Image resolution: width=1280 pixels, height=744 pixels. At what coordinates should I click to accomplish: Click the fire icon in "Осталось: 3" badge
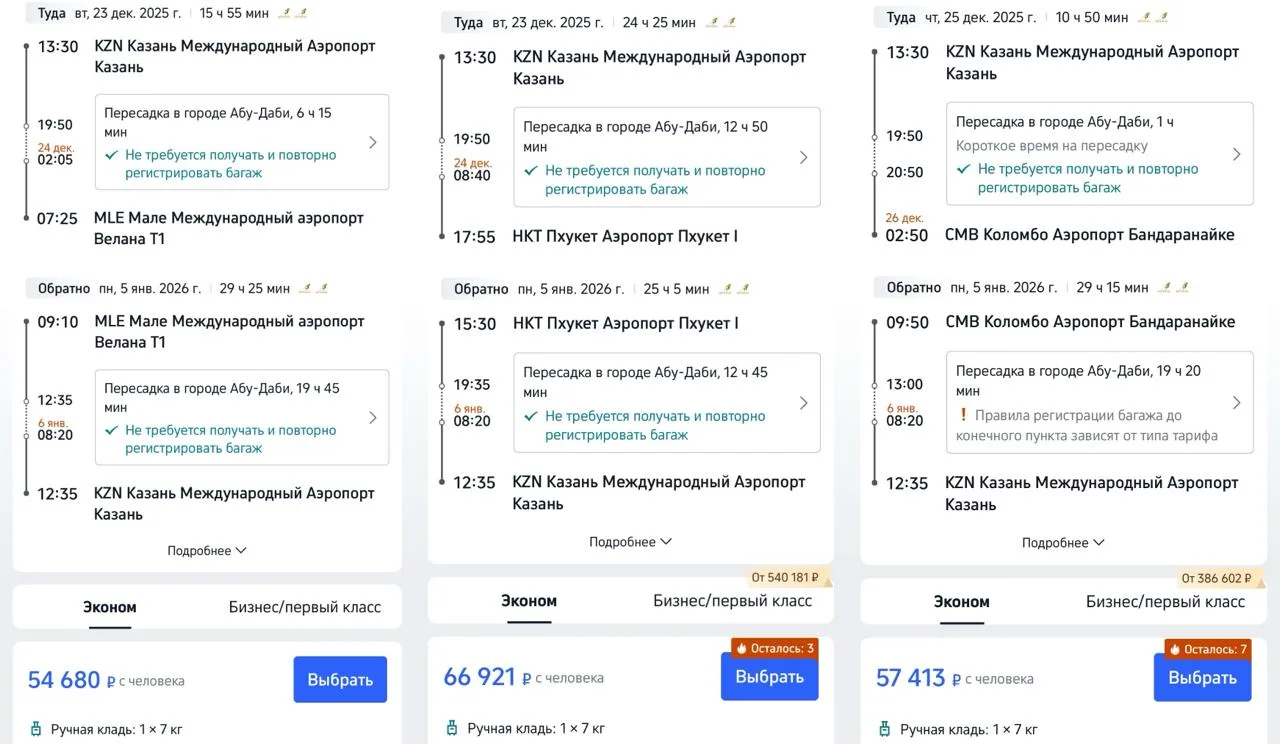[x=741, y=648]
